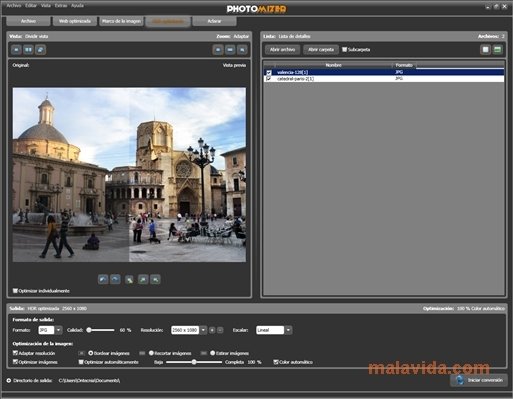The image size is (513, 399).
Task: Select single view mode icon
Action: point(16,50)
